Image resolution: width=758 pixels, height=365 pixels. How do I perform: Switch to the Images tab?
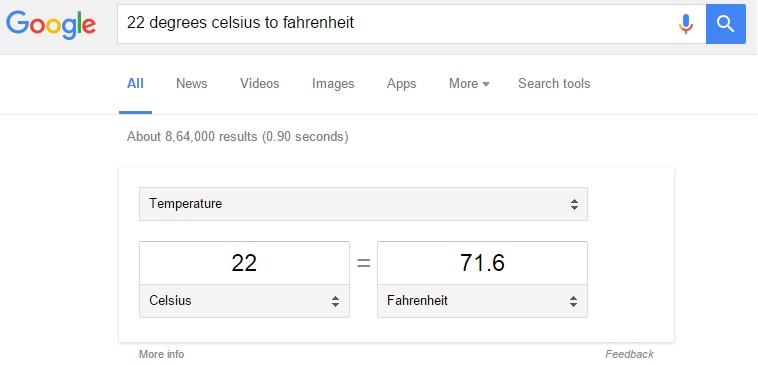point(333,84)
